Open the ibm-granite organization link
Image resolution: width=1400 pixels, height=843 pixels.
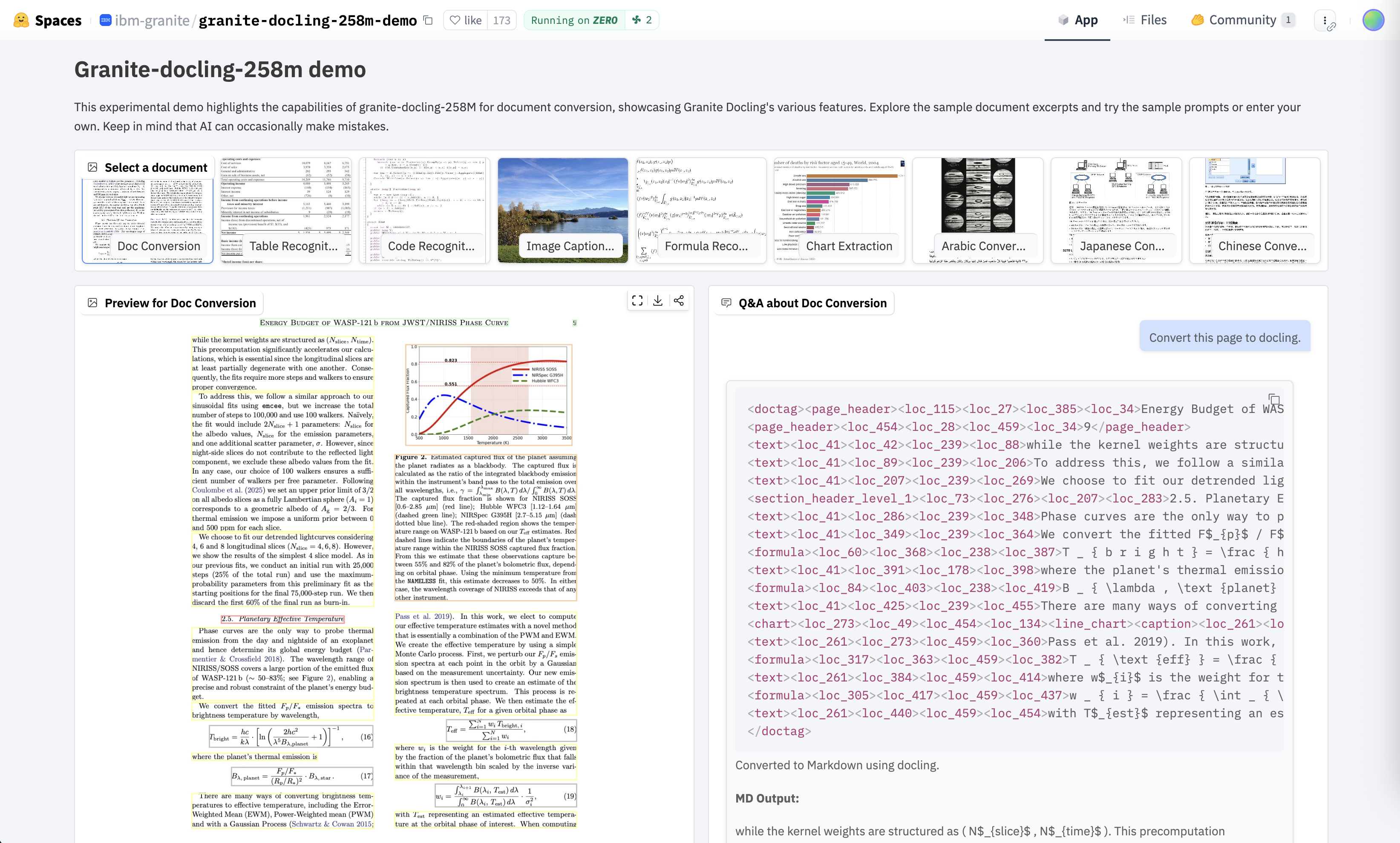(x=152, y=20)
